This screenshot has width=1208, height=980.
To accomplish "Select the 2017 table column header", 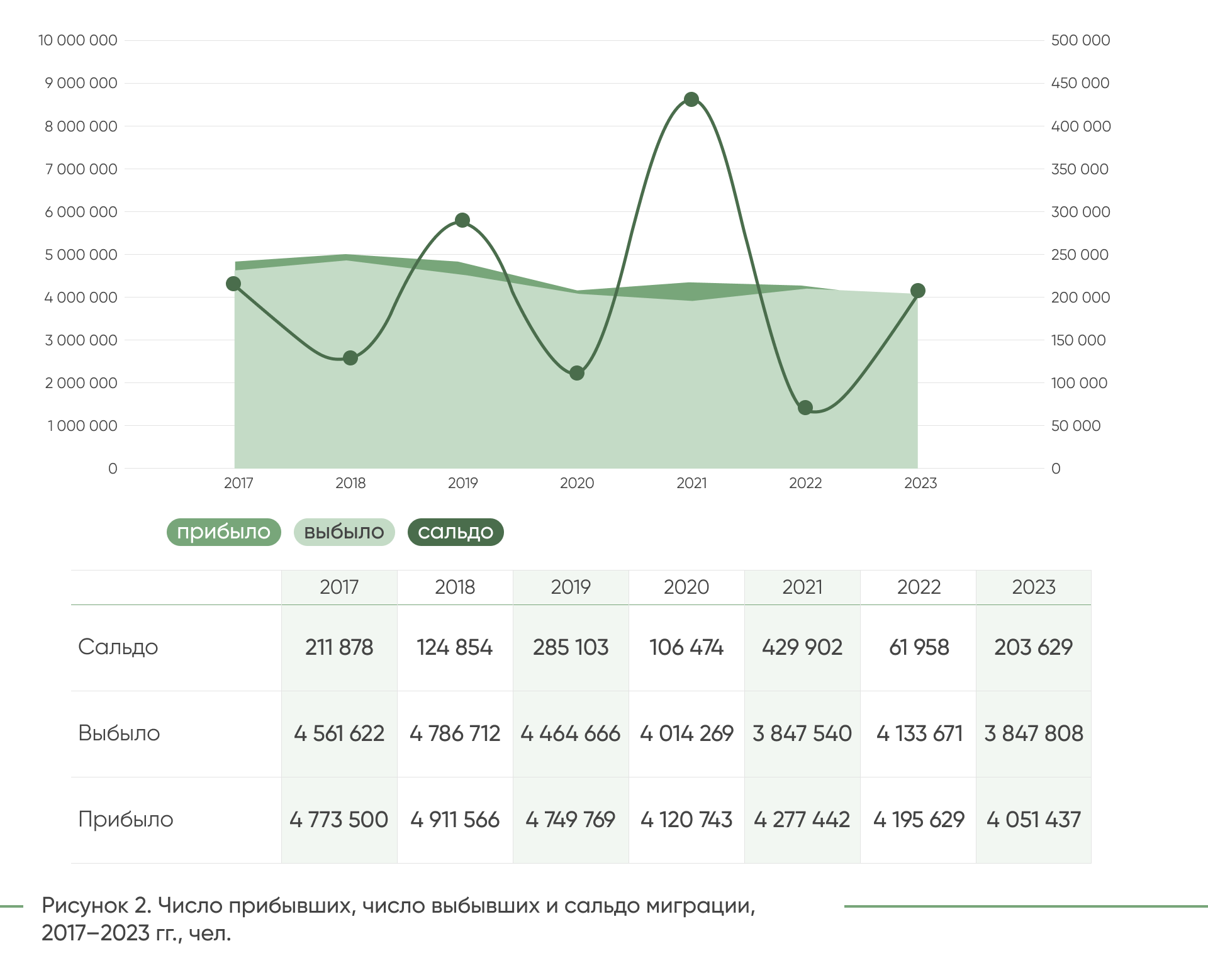I will [x=339, y=587].
